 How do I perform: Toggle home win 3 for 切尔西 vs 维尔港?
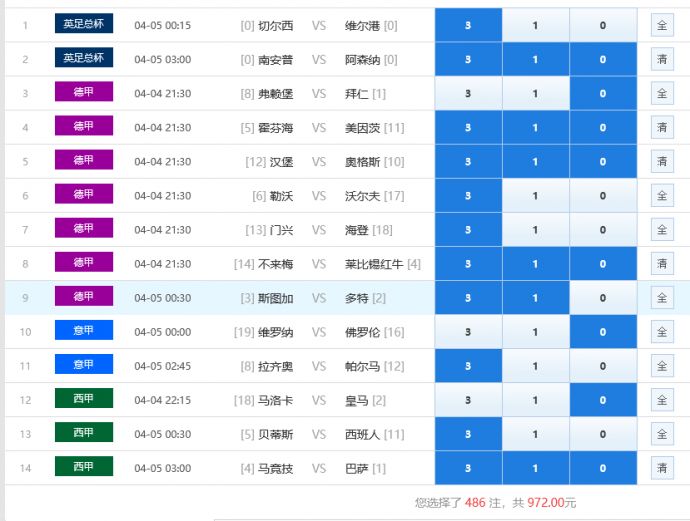(468, 25)
